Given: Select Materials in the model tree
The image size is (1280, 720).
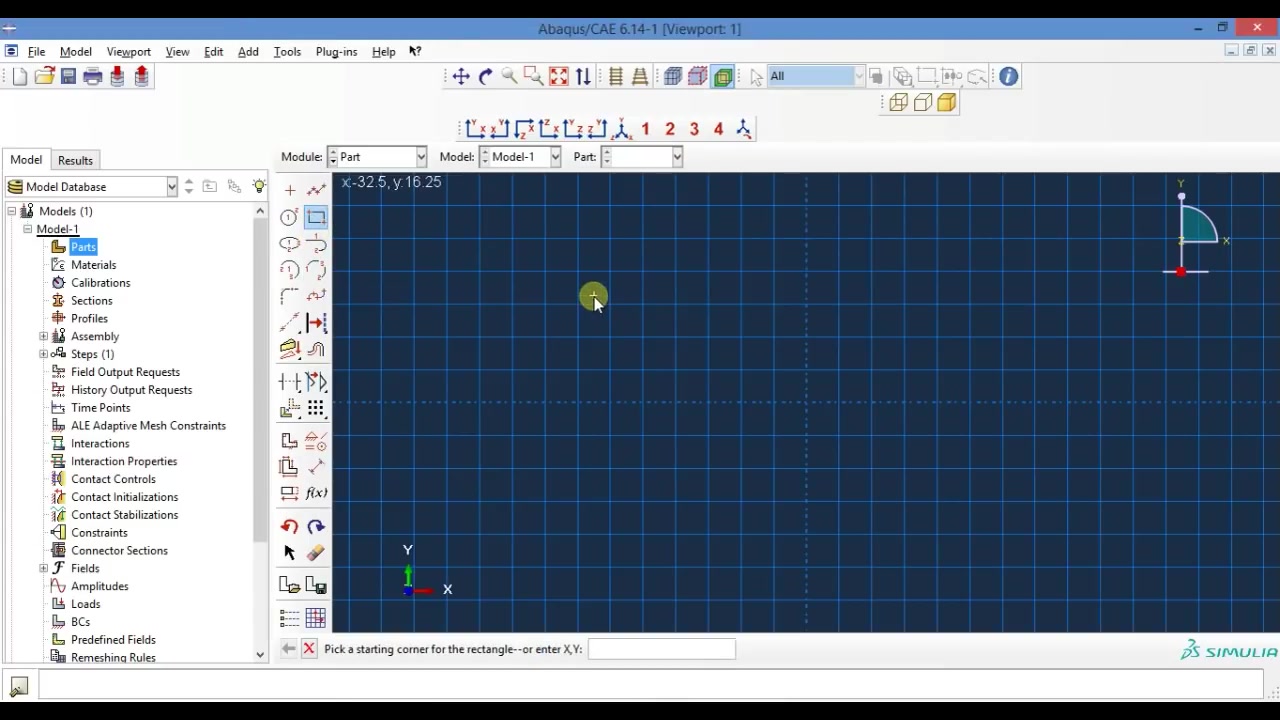Looking at the screenshot, I should 93,265.
